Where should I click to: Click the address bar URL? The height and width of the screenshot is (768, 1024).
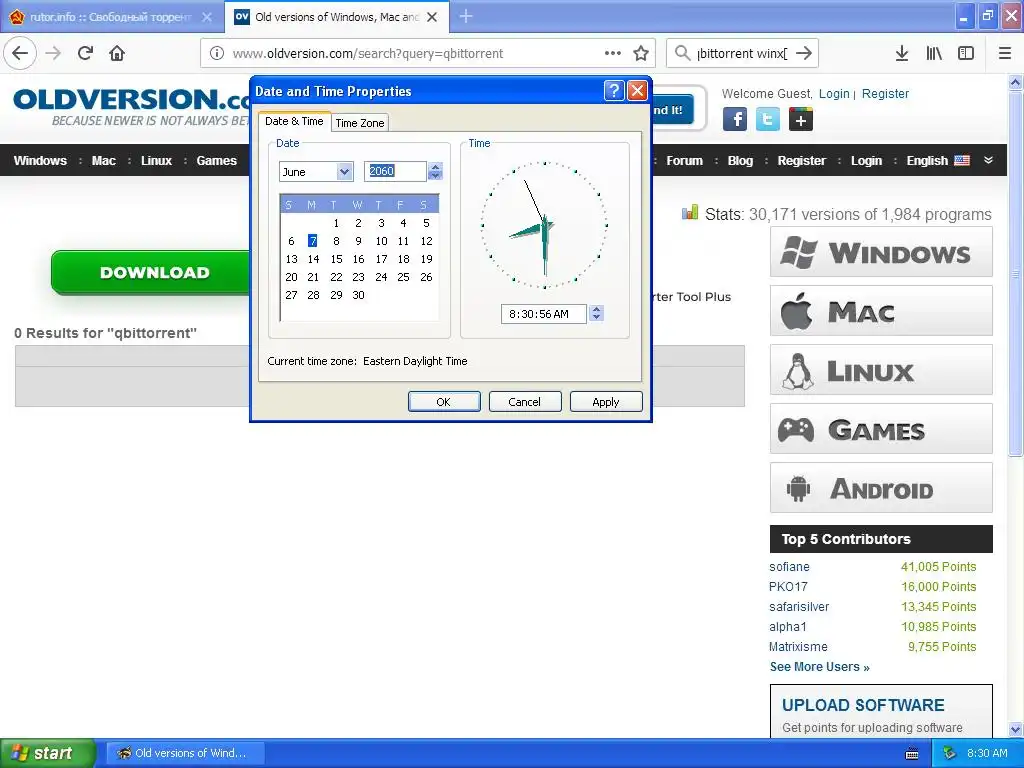pos(368,53)
